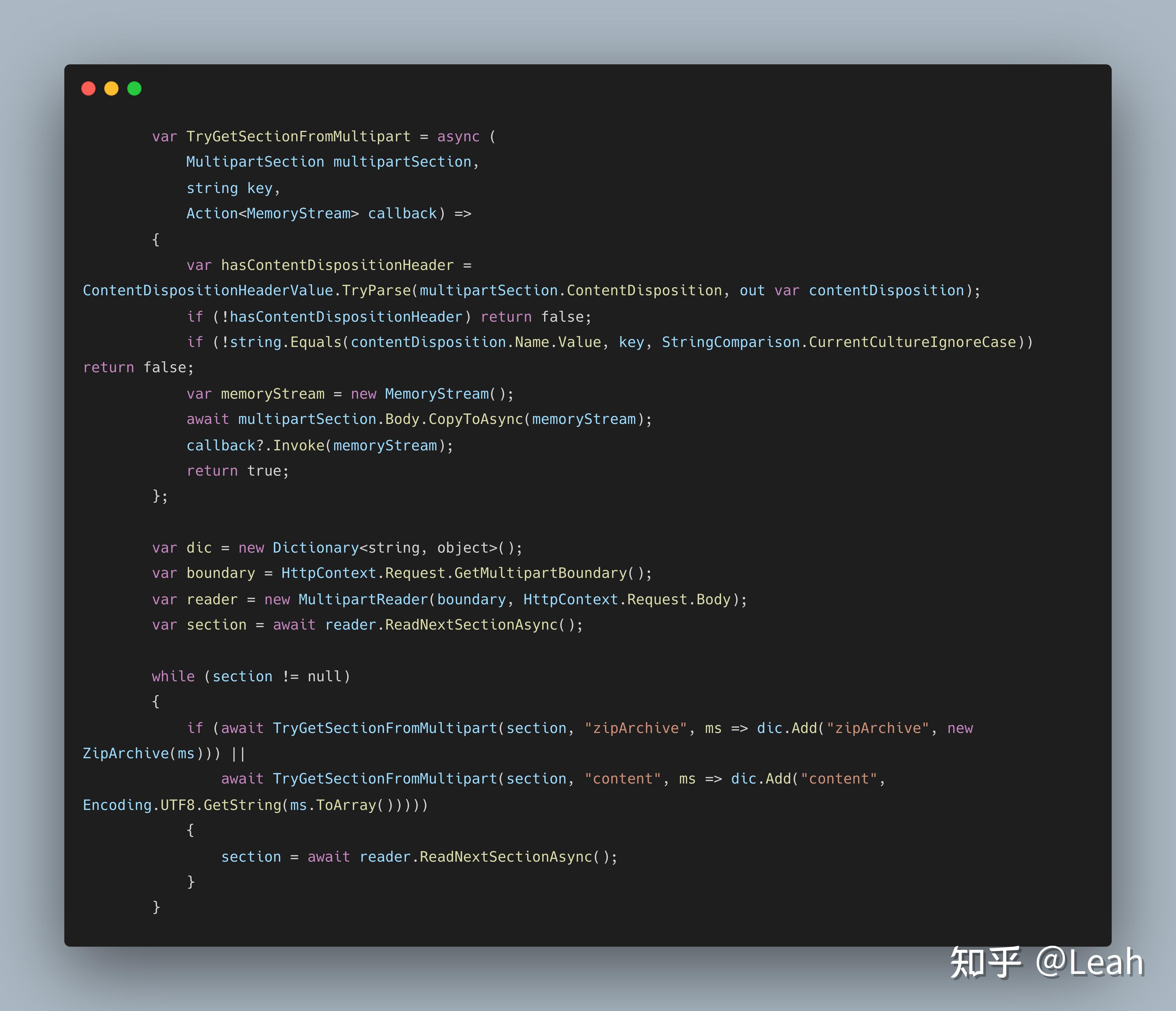Click "StringComparison.CurrentCultureIgnoreCase" text

(x=839, y=342)
